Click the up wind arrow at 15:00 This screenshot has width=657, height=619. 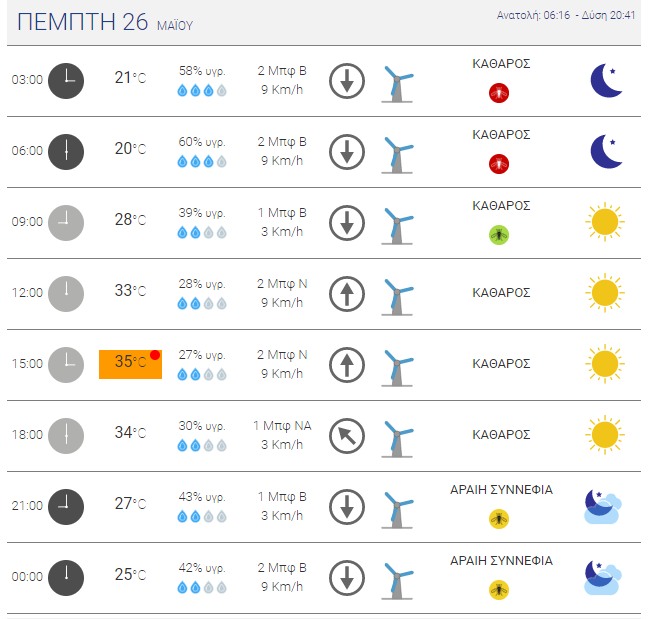347,365
